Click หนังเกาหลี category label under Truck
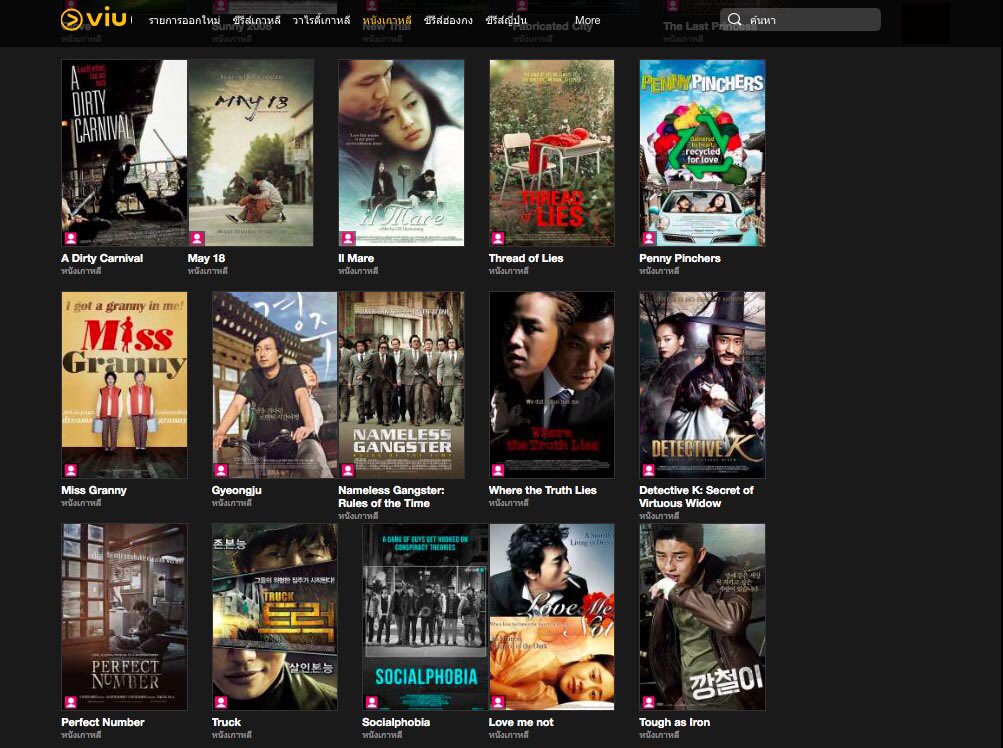Screen dimensions: 1003x748 (x=232, y=735)
